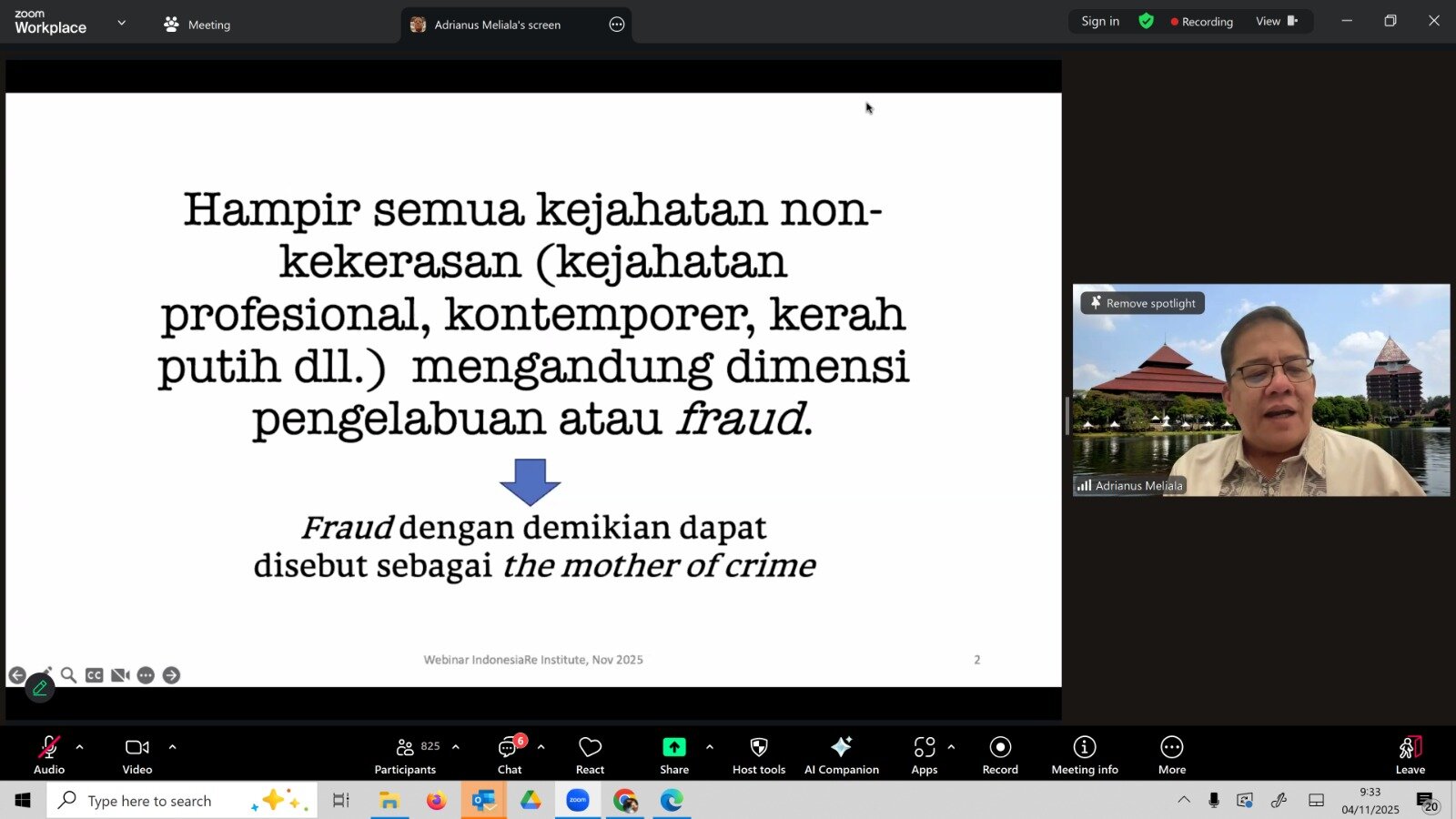The image size is (1456, 819).
Task: Expand the Video options chevron
Action: tap(173, 750)
